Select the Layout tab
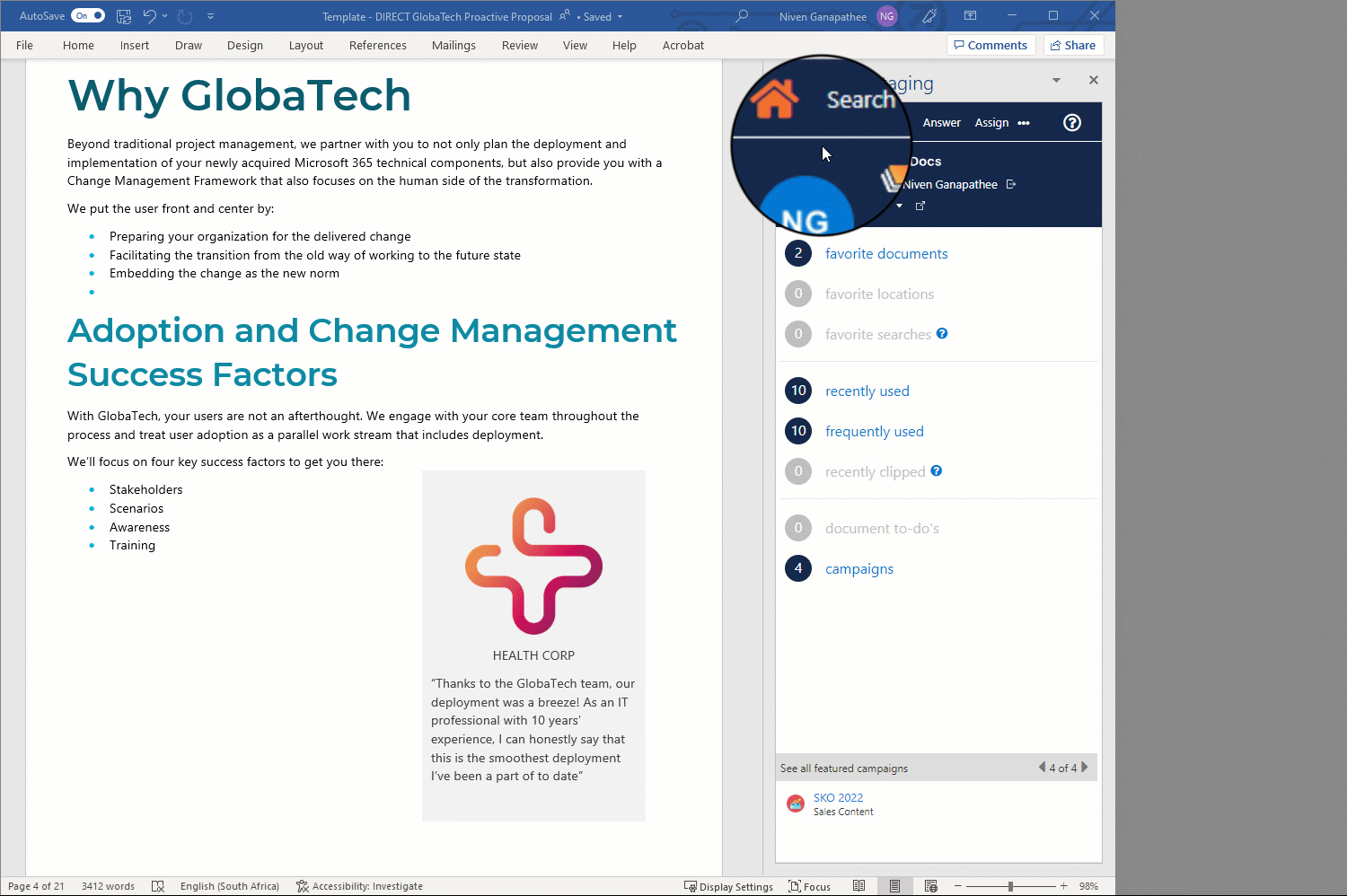 pos(306,45)
